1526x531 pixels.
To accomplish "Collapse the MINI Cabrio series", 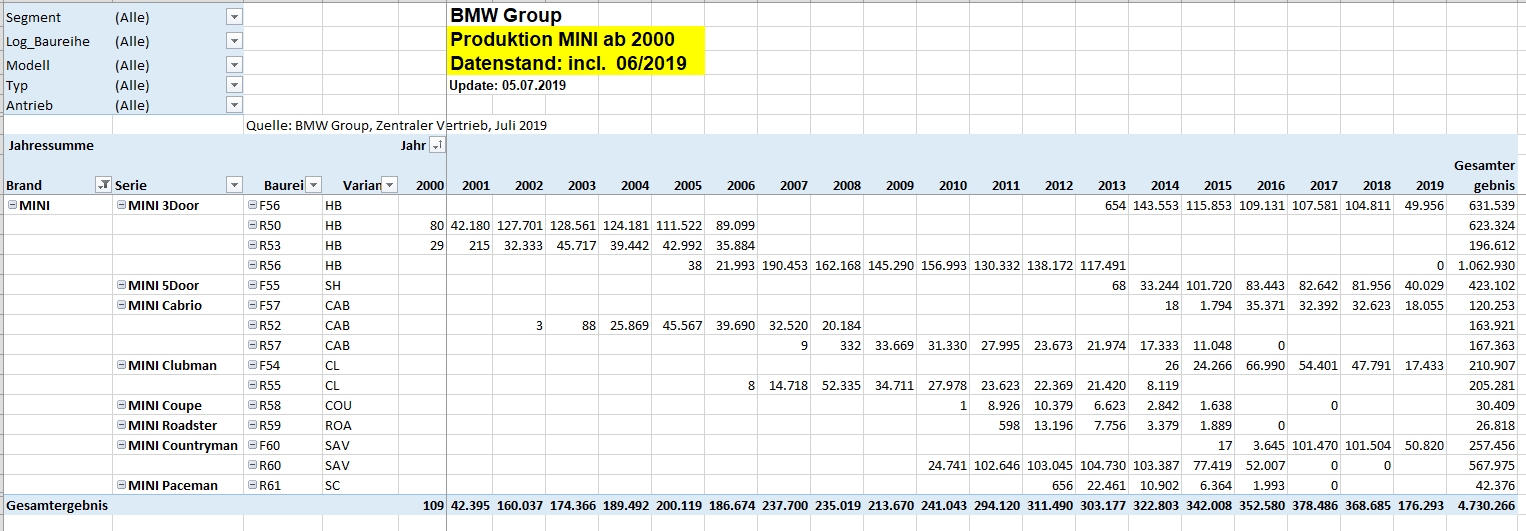I will point(121,305).
